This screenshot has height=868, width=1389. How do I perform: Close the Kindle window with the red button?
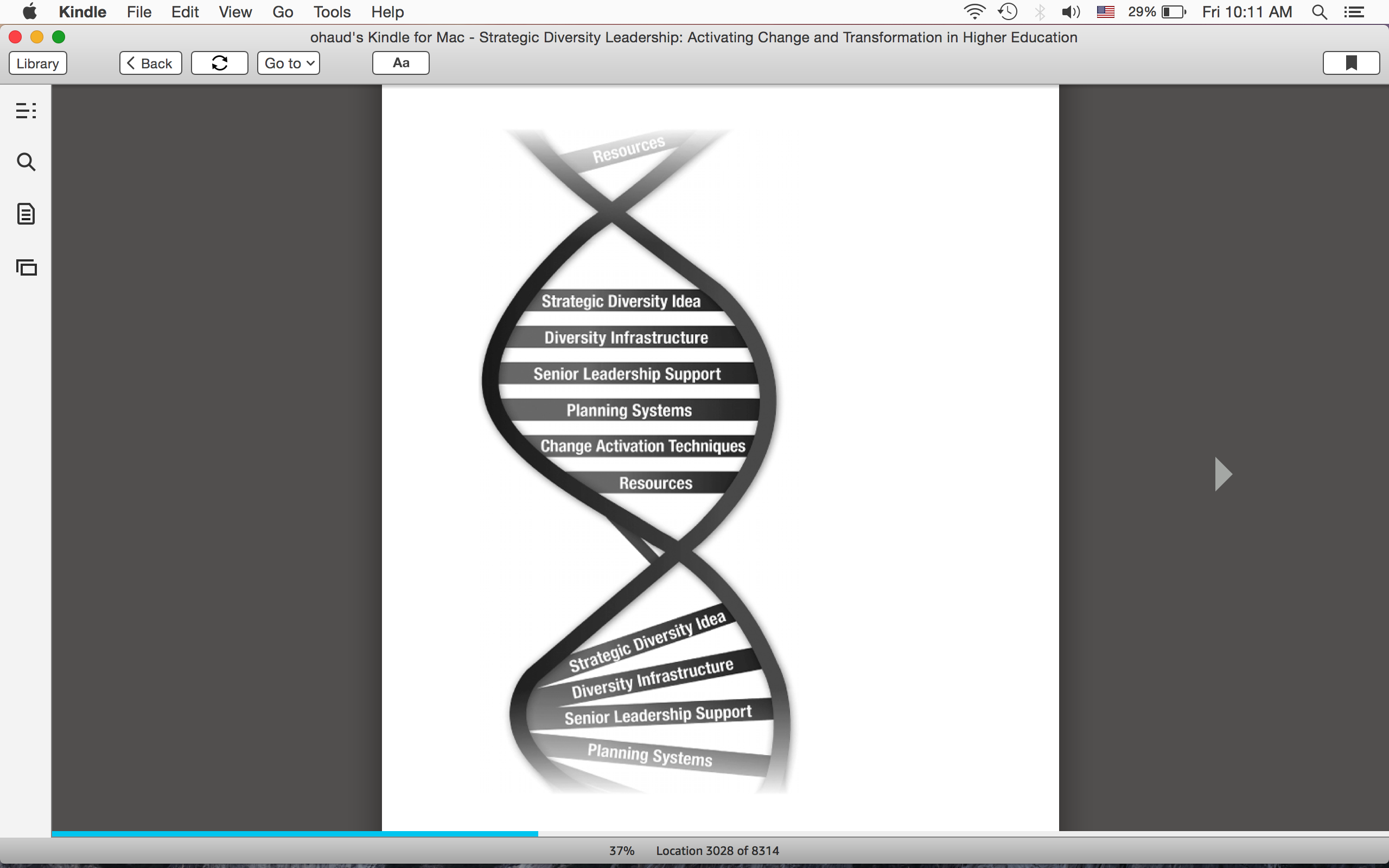click(16, 37)
